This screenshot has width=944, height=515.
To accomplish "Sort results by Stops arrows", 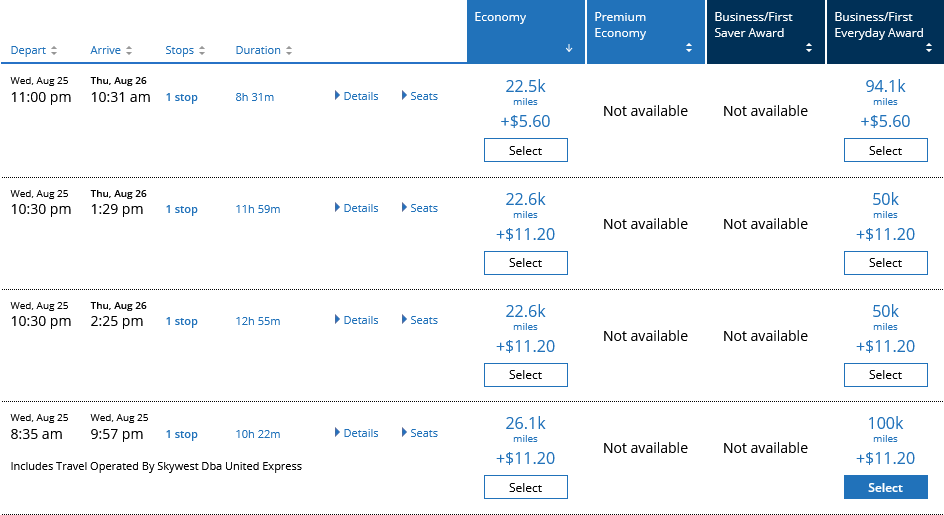I will pyautogui.click(x=202, y=51).
